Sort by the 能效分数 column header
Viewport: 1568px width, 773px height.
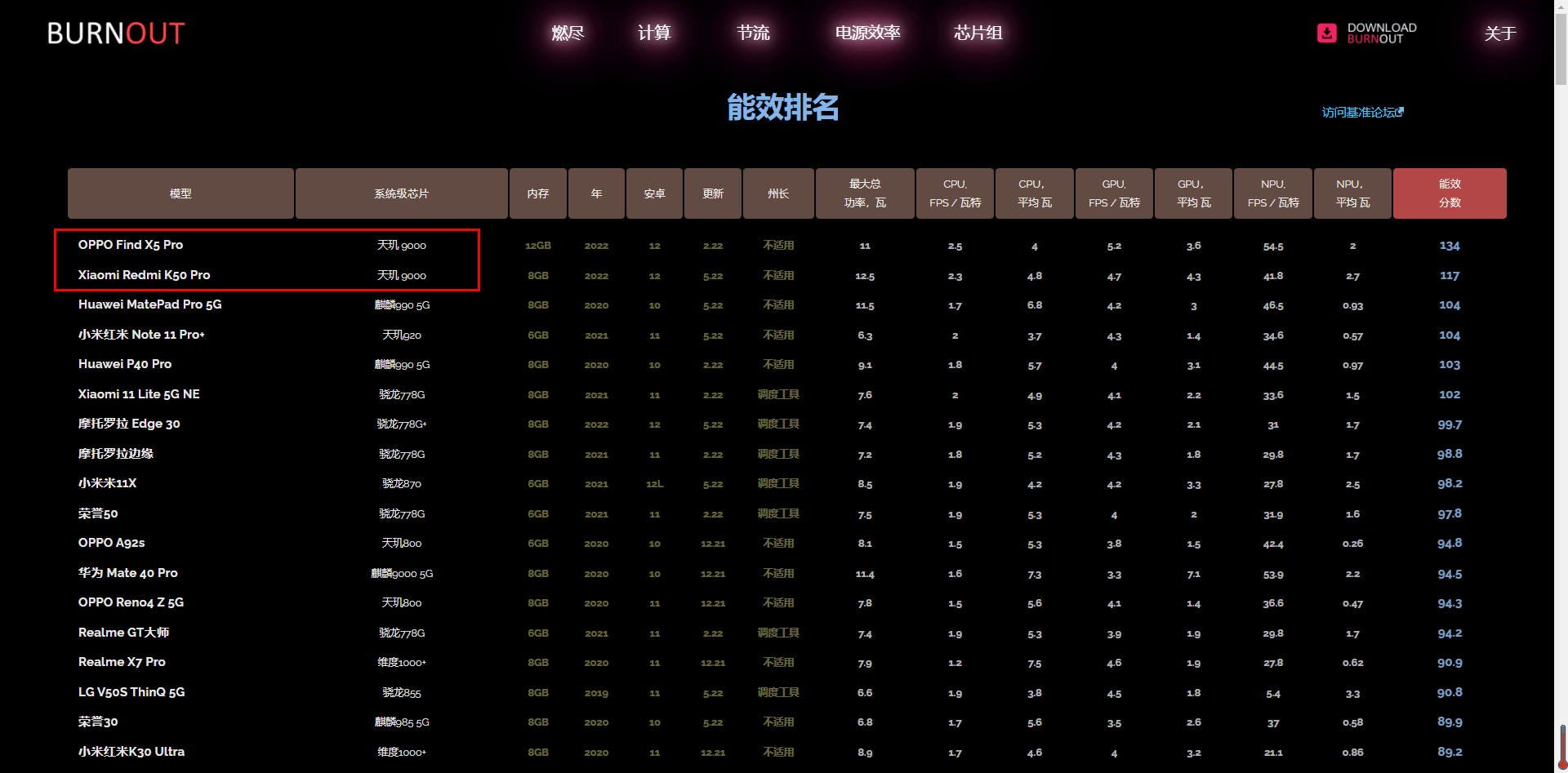point(1450,193)
